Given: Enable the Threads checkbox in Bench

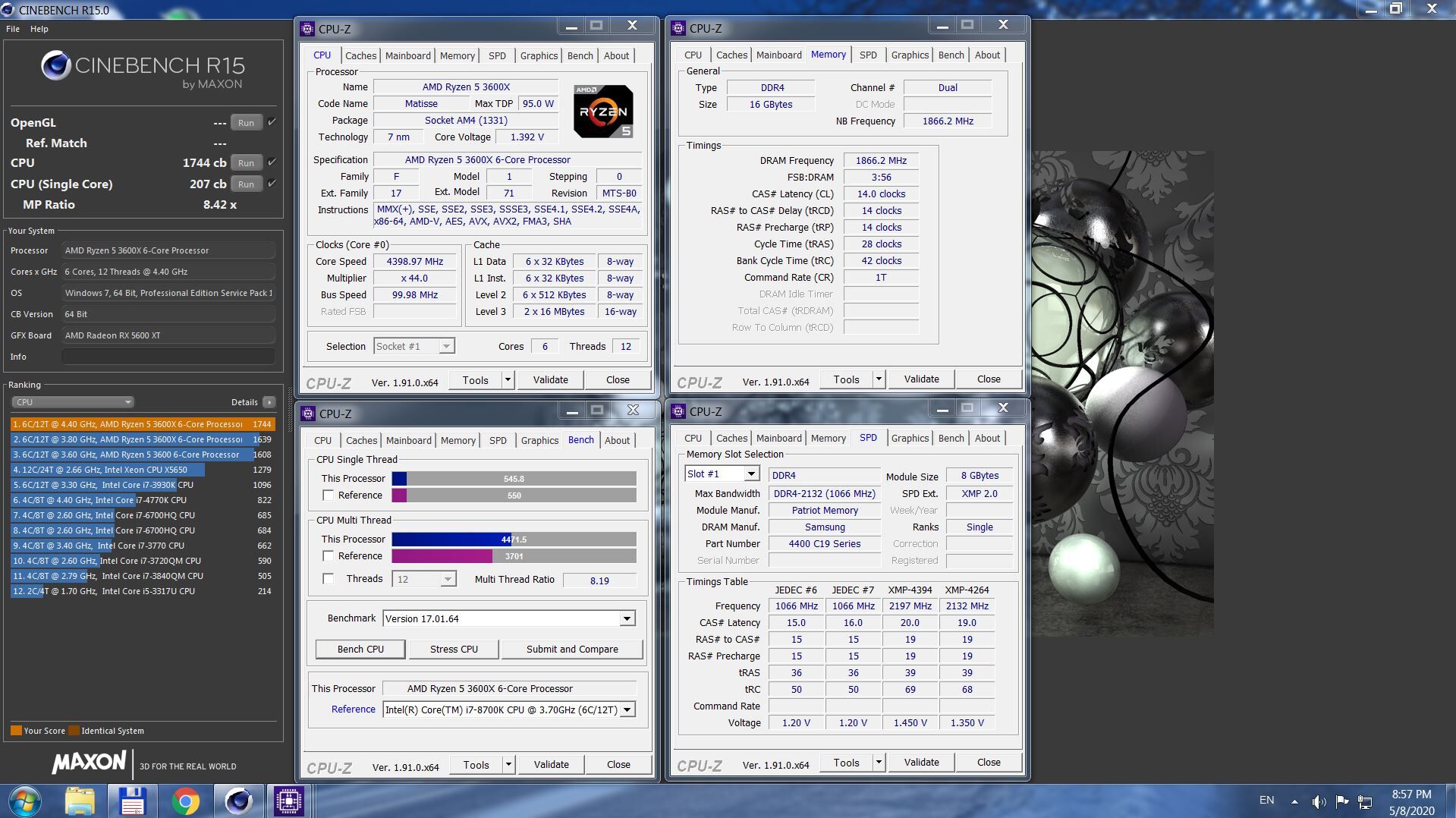Looking at the screenshot, I should pyautogui.click(x=329, y=578).
